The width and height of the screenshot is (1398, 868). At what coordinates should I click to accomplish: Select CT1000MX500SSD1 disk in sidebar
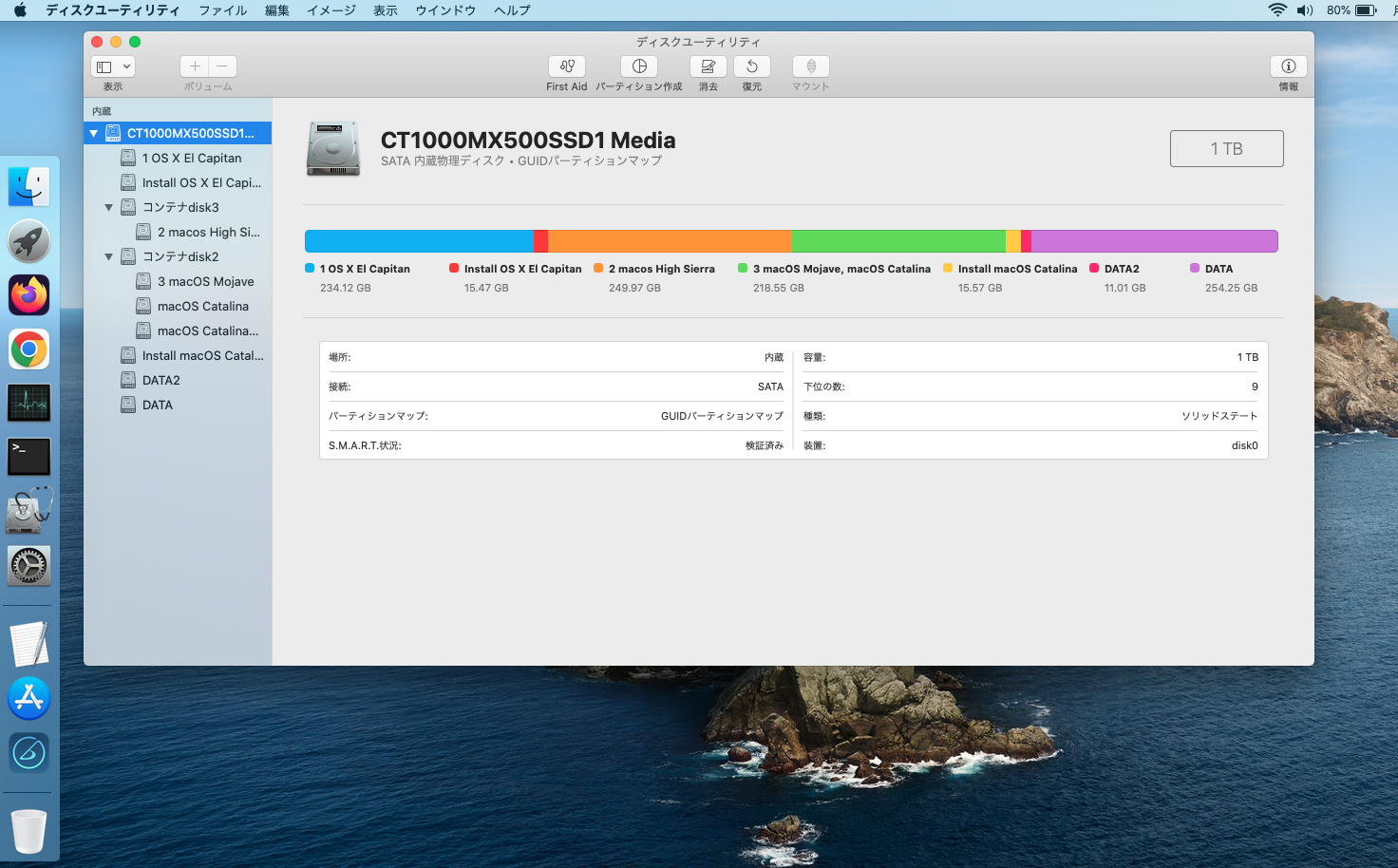[178, 133]
